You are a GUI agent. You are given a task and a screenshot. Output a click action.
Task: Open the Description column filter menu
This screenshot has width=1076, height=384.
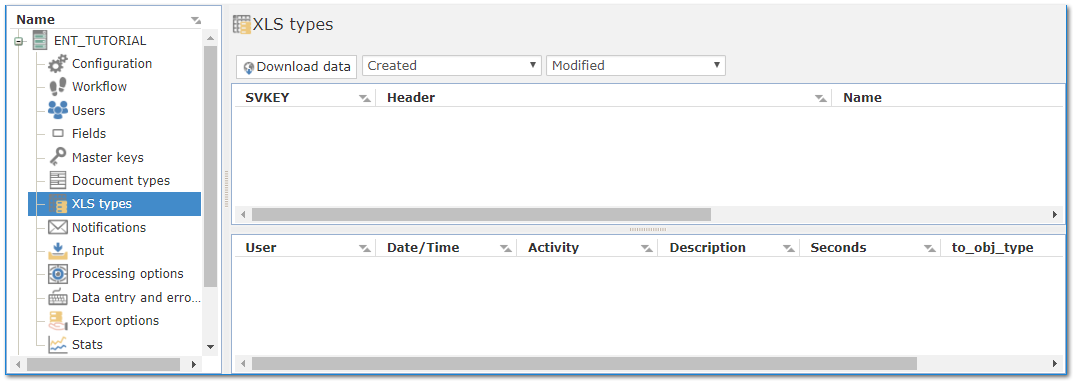[788, 249]
